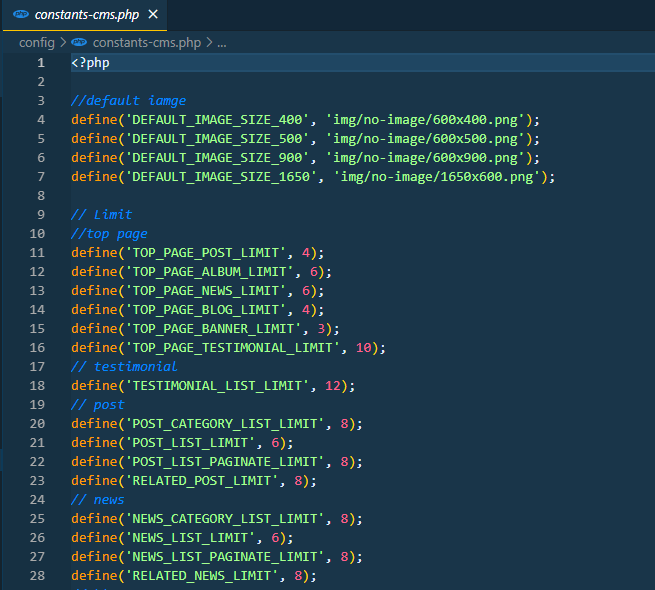Click the '//top page' comment
This screenshot has width=655, height=590.
pos(109,234)
